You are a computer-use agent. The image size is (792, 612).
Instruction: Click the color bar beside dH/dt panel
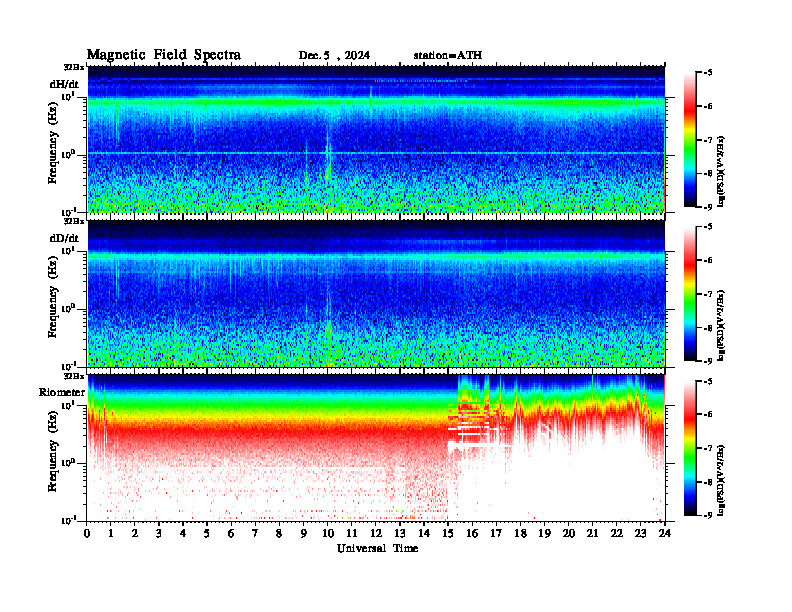click(690, 140)
